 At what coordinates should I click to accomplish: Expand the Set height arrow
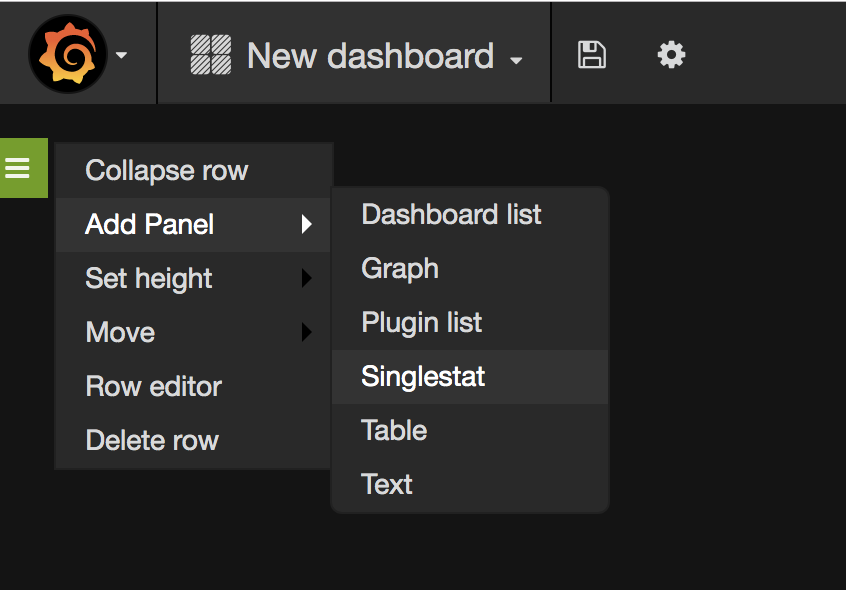coord(306,278)
